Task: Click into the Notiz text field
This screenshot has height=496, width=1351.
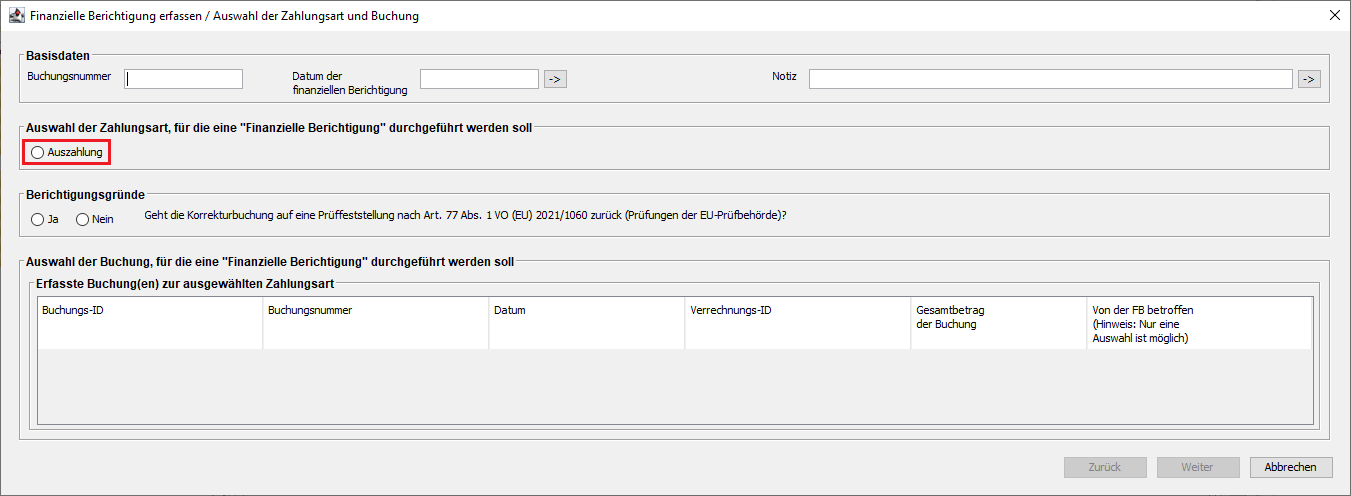Action: coord(1050,79)
